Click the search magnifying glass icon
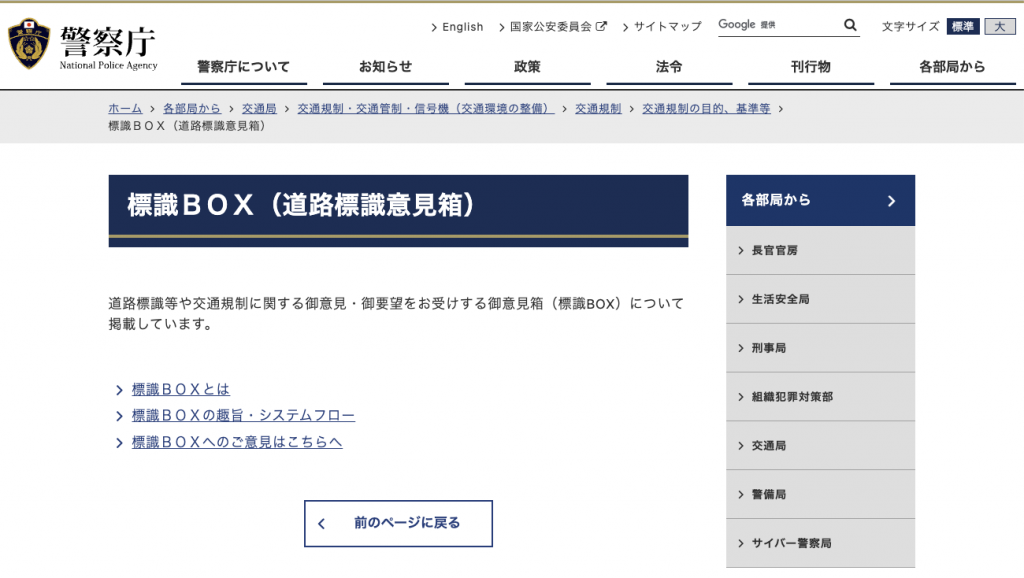 (850, 26)
